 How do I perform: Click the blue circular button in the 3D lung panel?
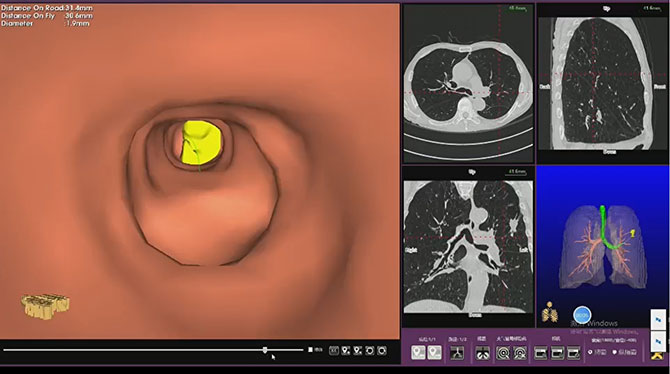click(x=582, y=315)
